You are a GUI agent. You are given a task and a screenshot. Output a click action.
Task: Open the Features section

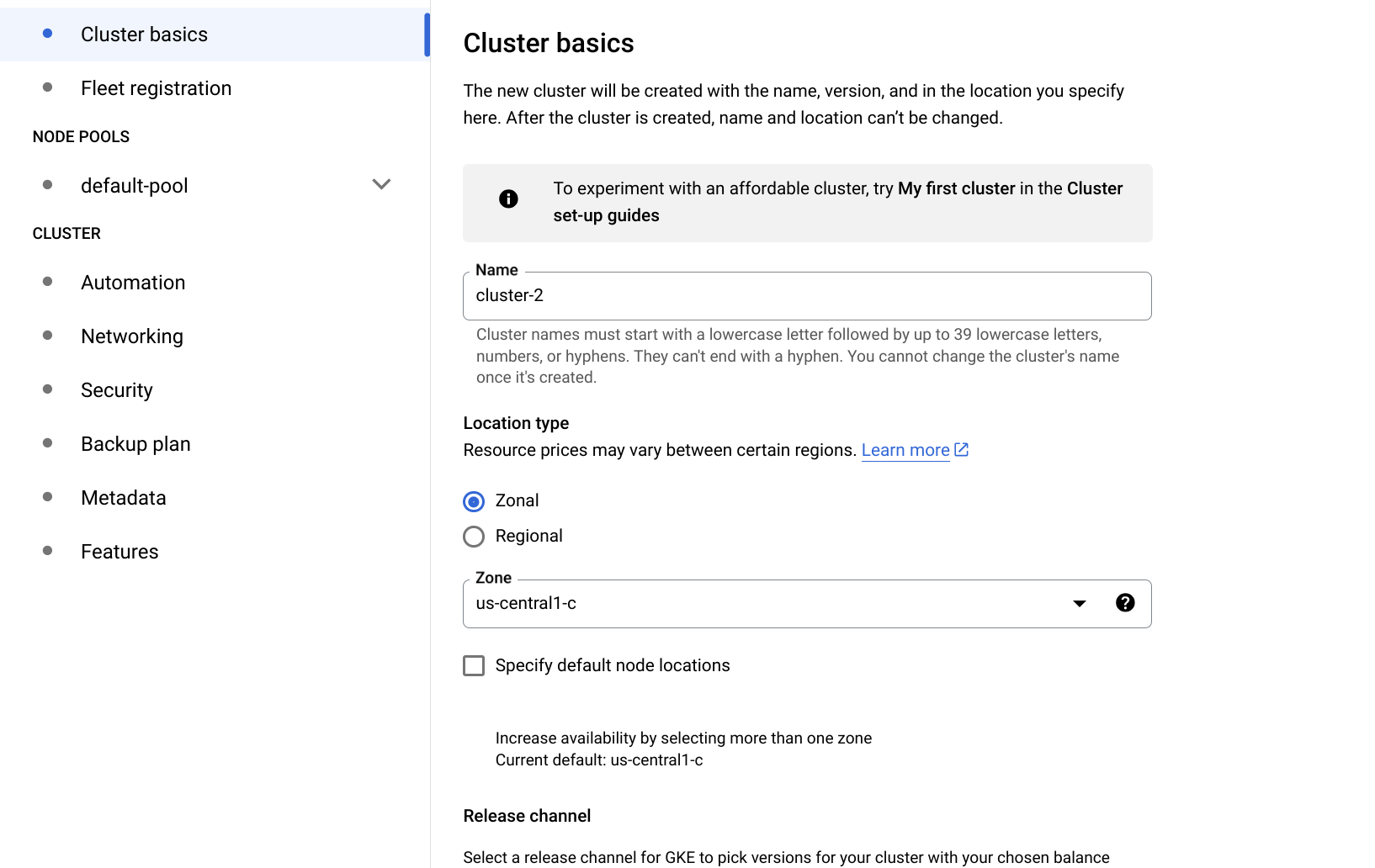pos(119,552)
